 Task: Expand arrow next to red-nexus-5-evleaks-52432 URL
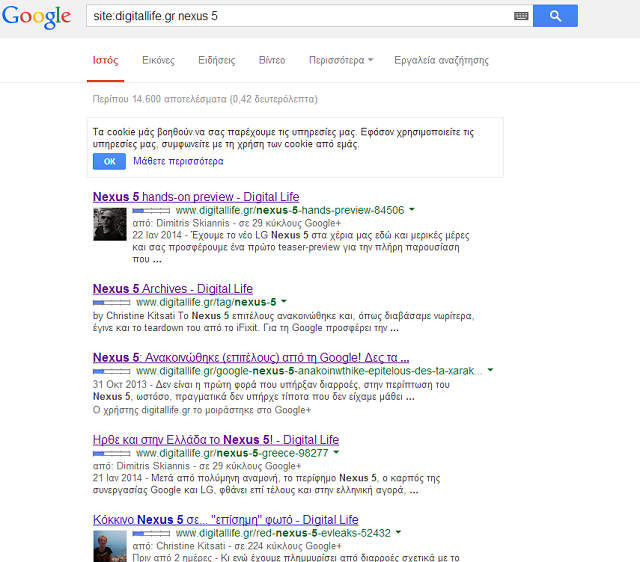tap(398, 532)
